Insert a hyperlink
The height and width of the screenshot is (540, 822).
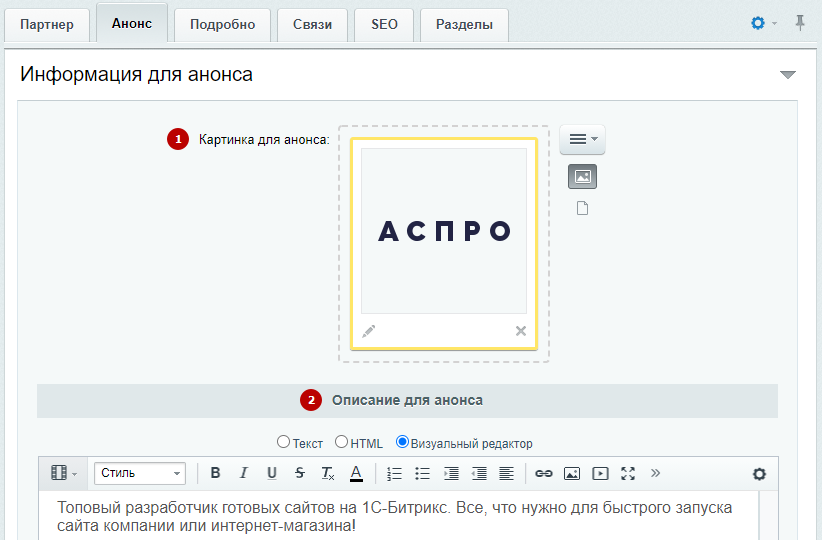[x=544, y=473]
